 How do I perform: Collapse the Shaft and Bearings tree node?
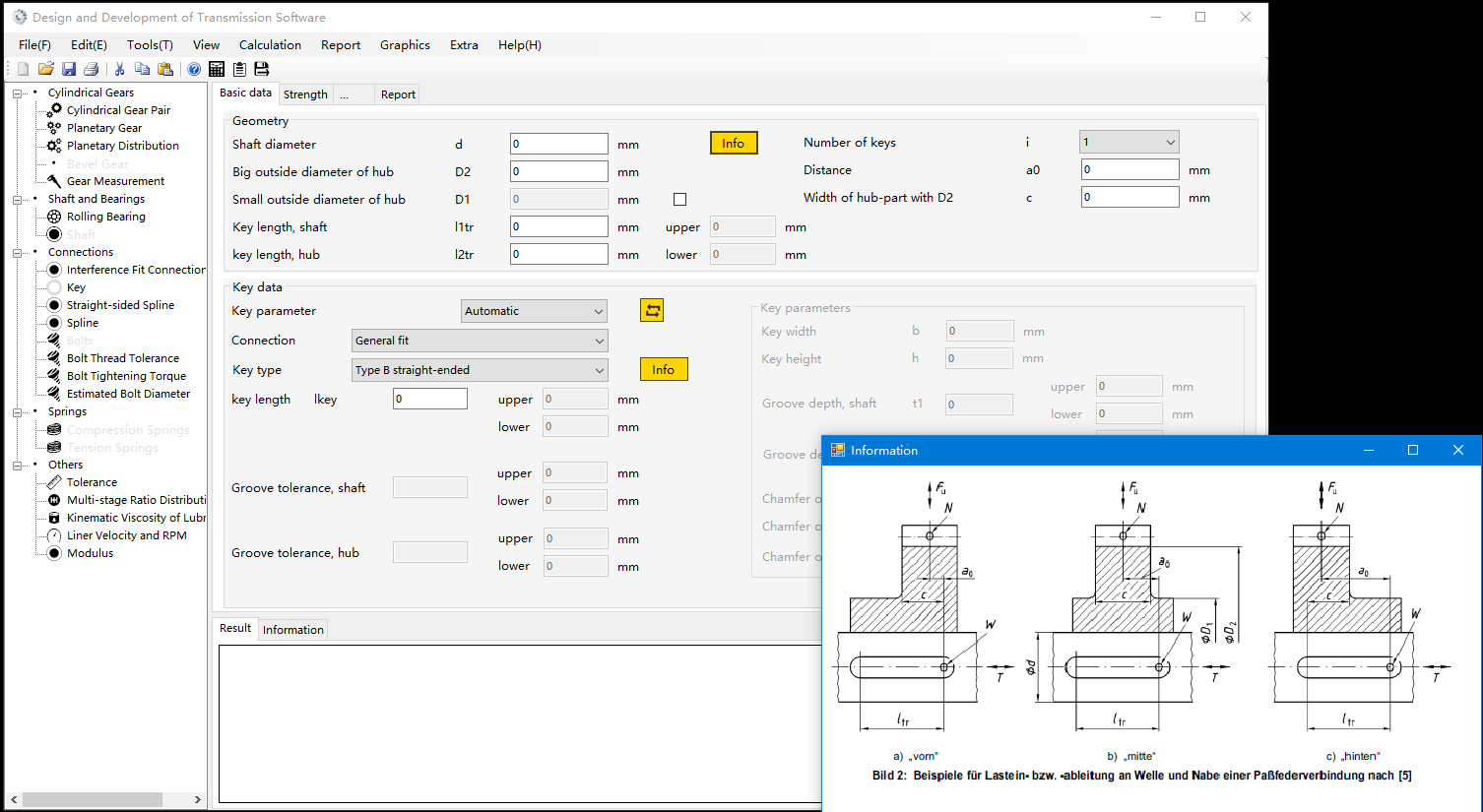[x=17, y=200]
